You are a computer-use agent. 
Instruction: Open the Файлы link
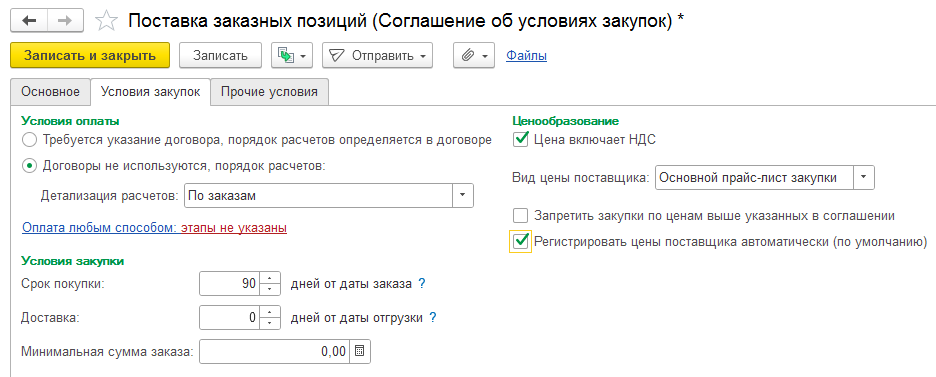[526, 56]
